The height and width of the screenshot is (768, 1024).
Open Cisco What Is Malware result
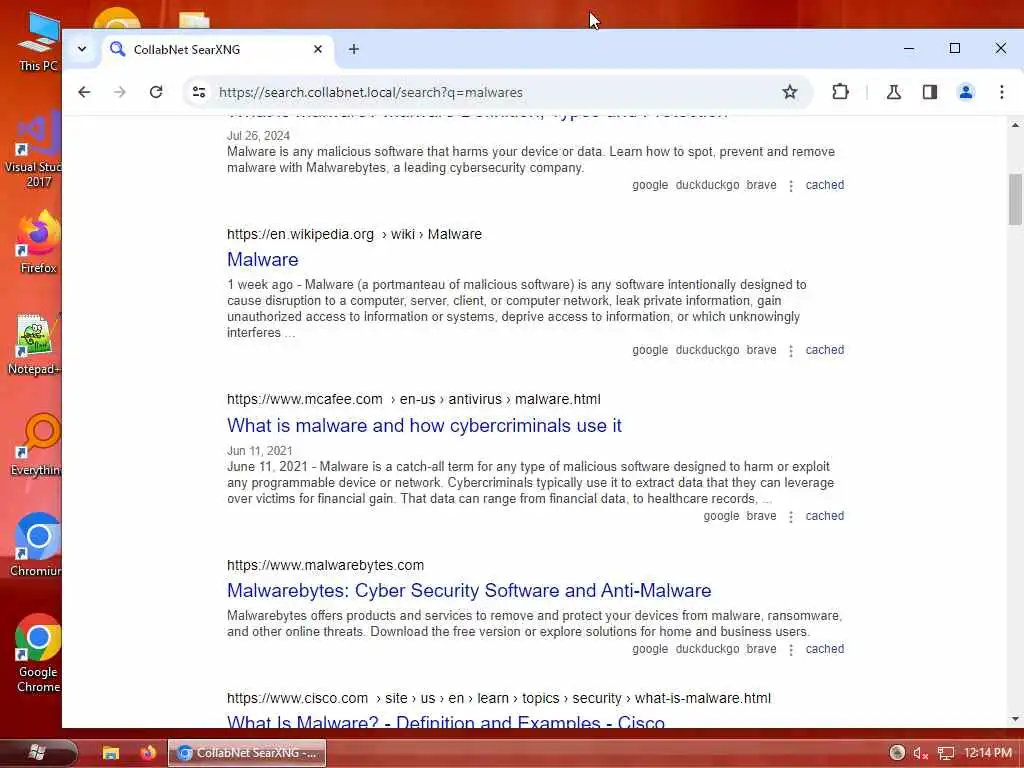[x=446, y=722]
